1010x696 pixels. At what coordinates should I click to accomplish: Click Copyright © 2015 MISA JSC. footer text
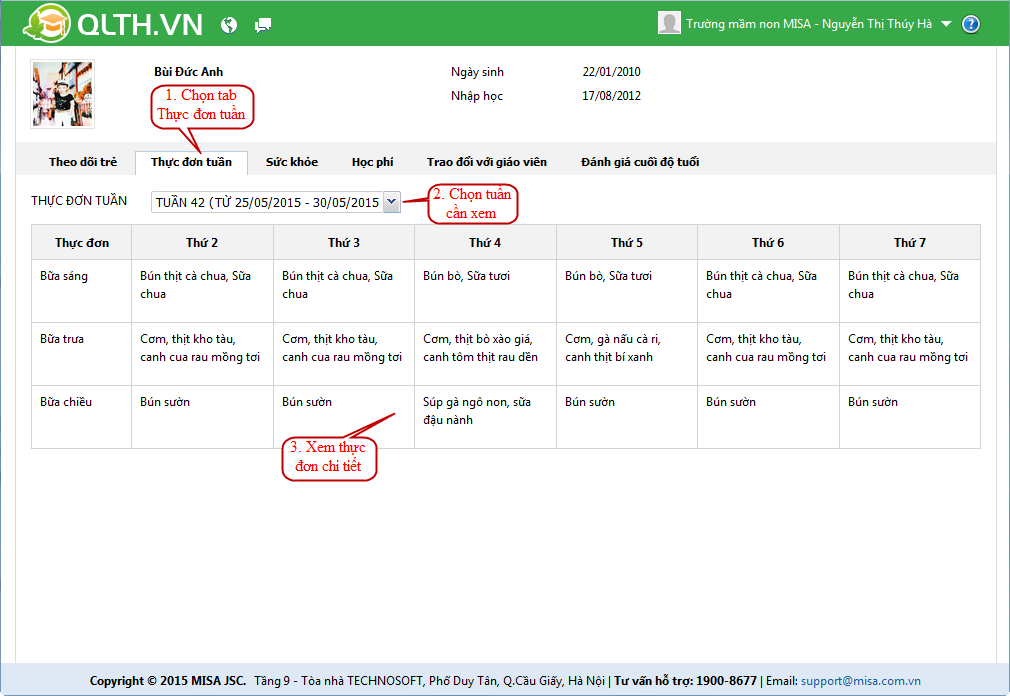pos(167,681)
